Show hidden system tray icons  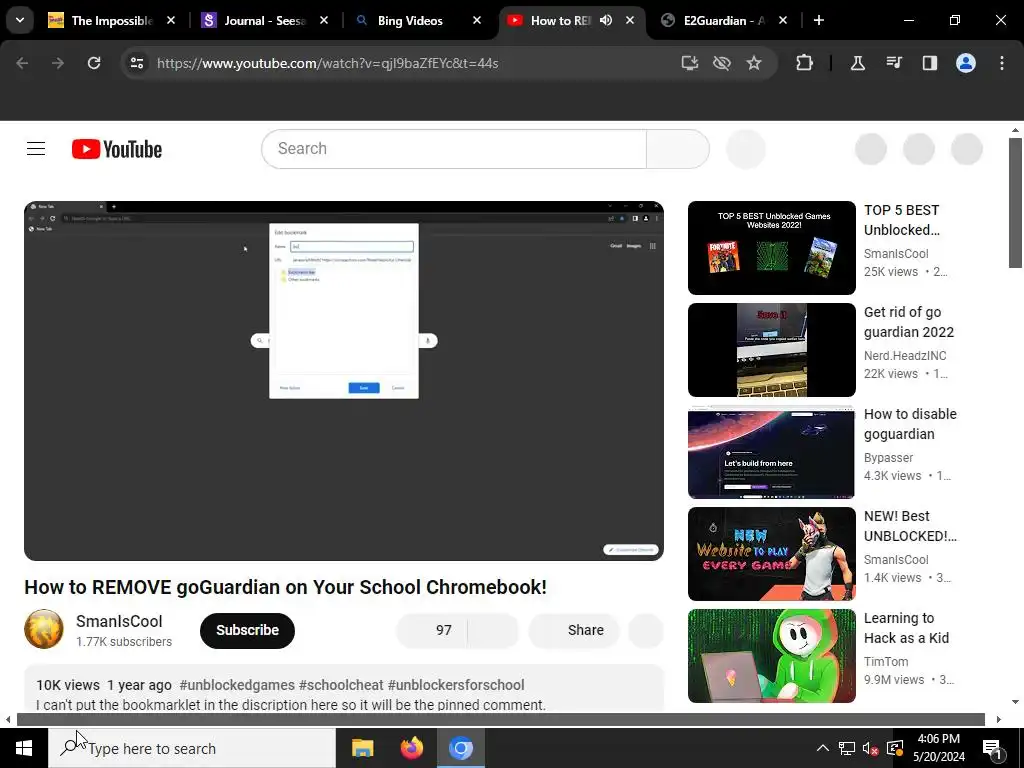click(x=823, y=748)
